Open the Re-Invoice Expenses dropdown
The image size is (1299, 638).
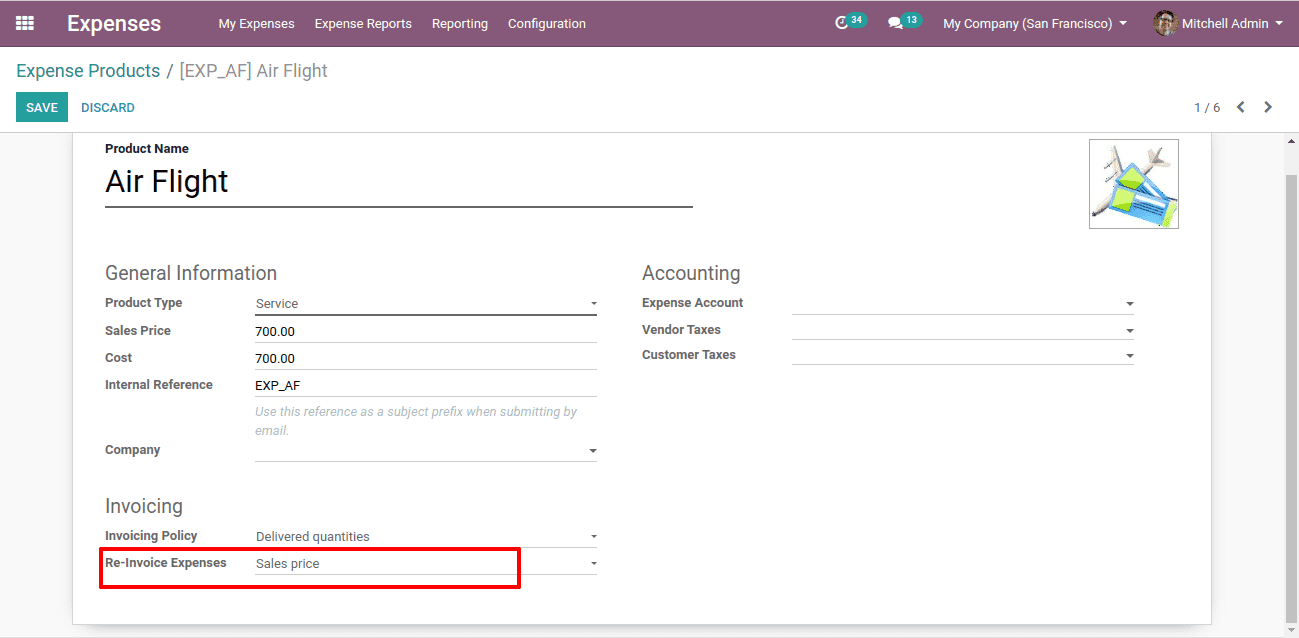426,563
